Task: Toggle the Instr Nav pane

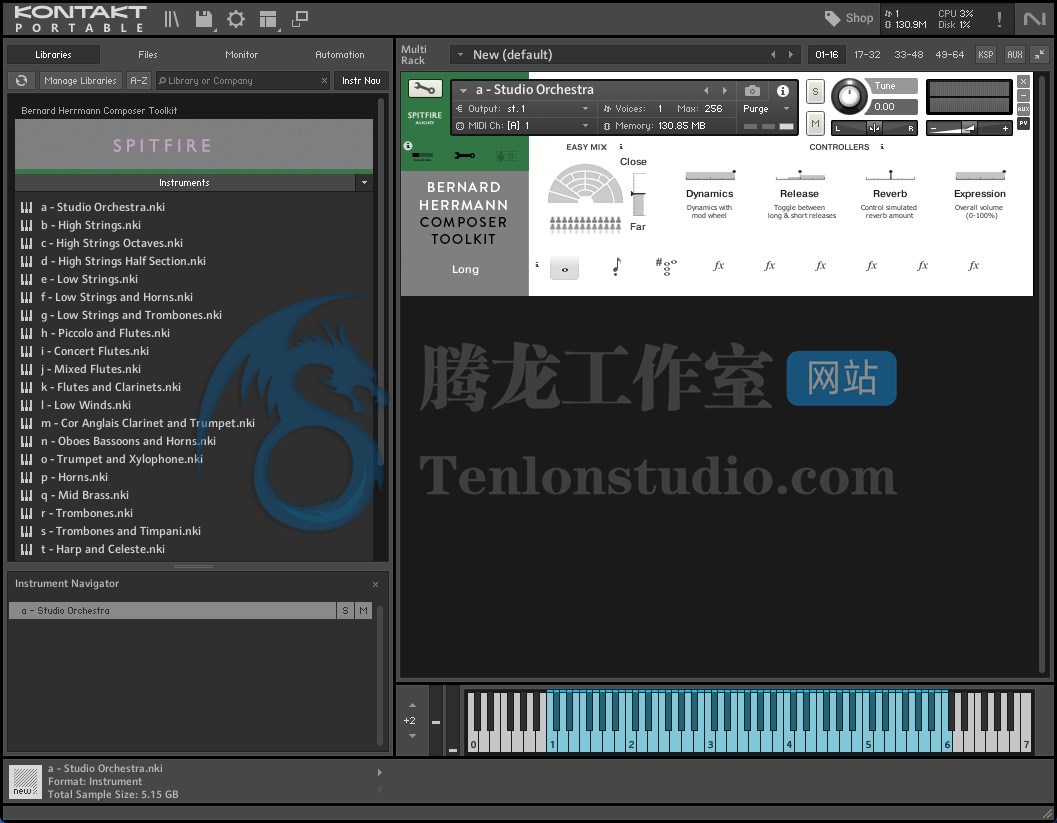Action: click(361, 80)
